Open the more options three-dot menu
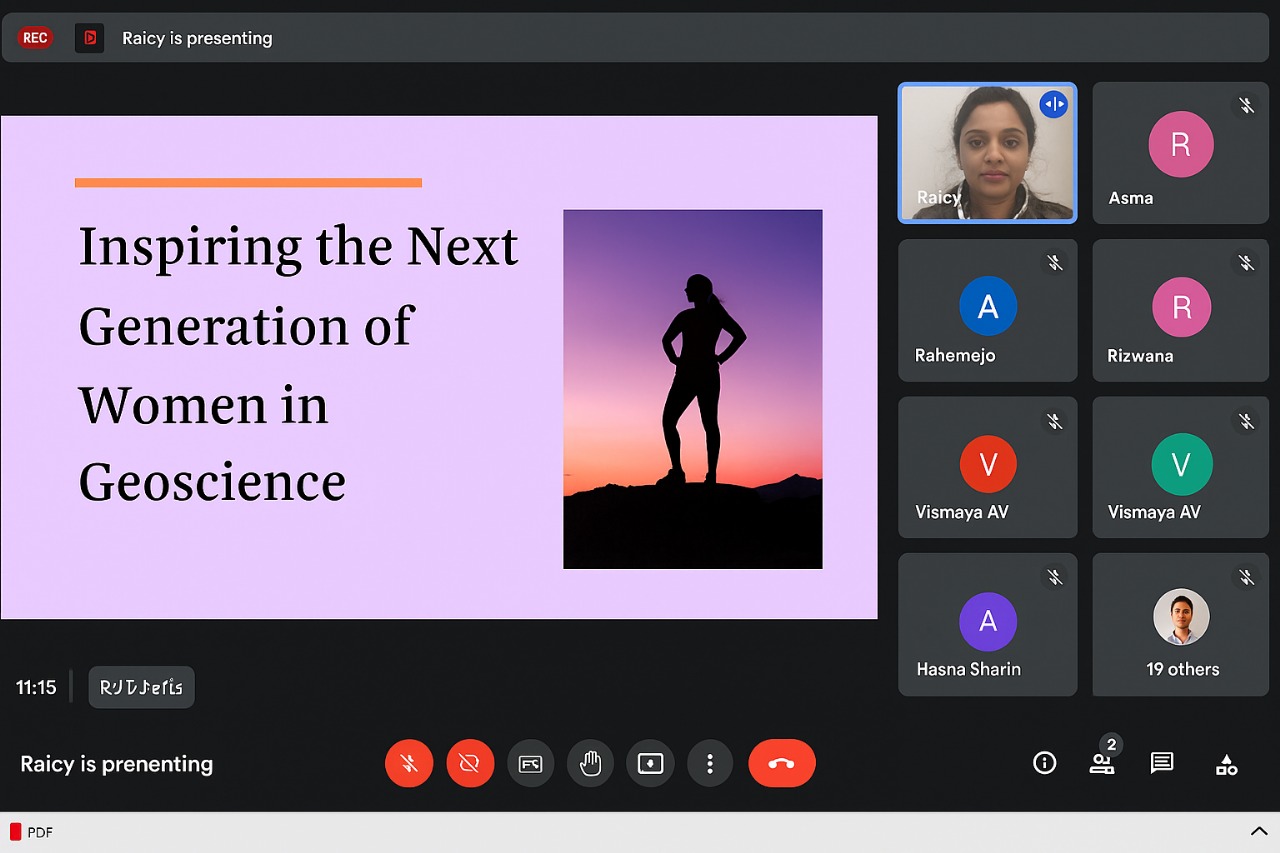Image resolution: width=1280 pixels, height=853 pixels. pos(710,764)
